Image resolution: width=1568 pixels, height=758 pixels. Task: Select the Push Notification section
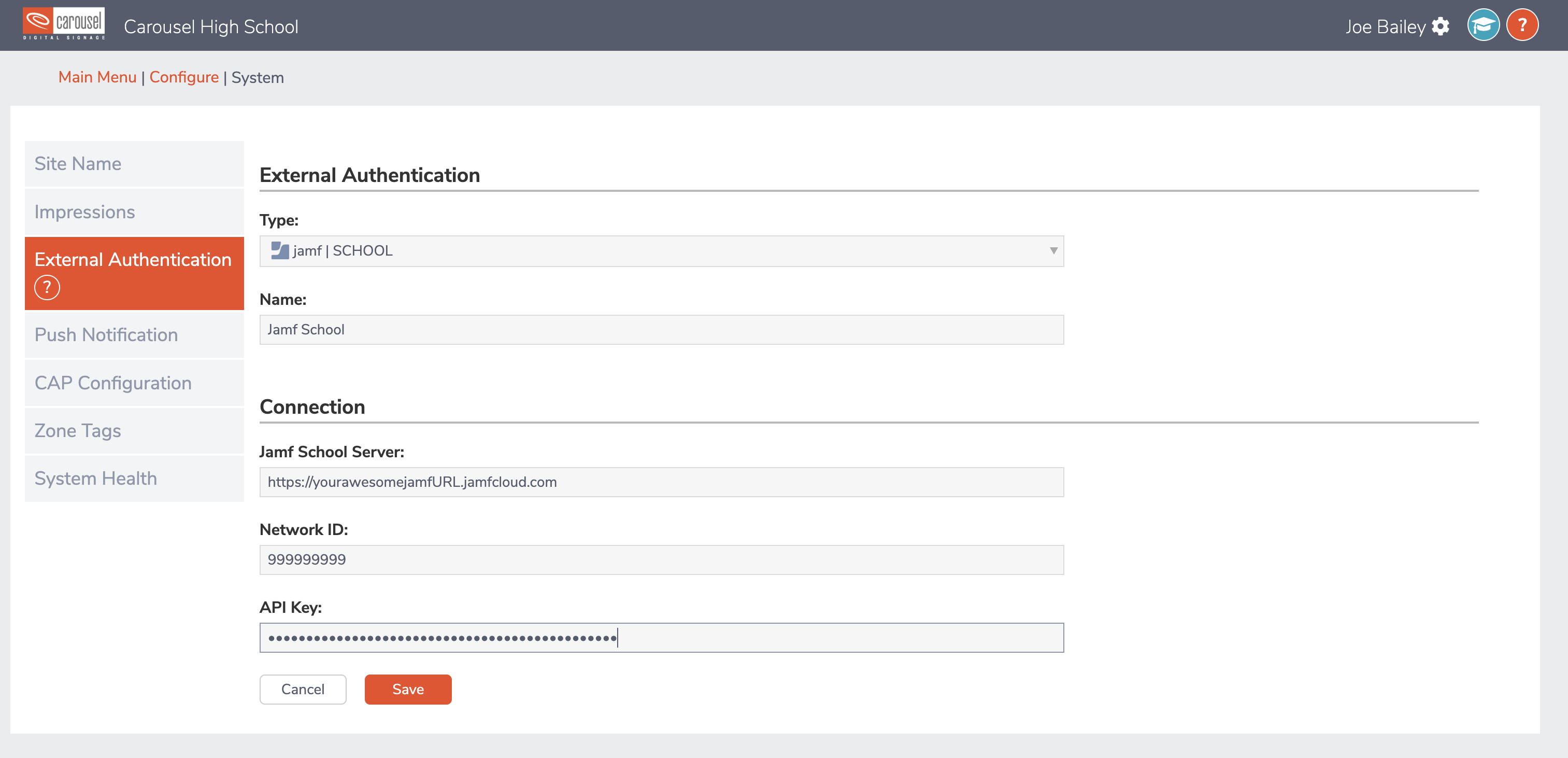[106, 334]
